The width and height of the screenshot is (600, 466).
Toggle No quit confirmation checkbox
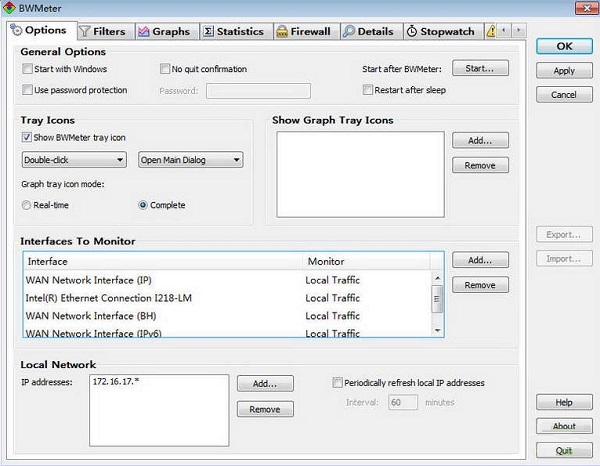[x=166, y=70]
